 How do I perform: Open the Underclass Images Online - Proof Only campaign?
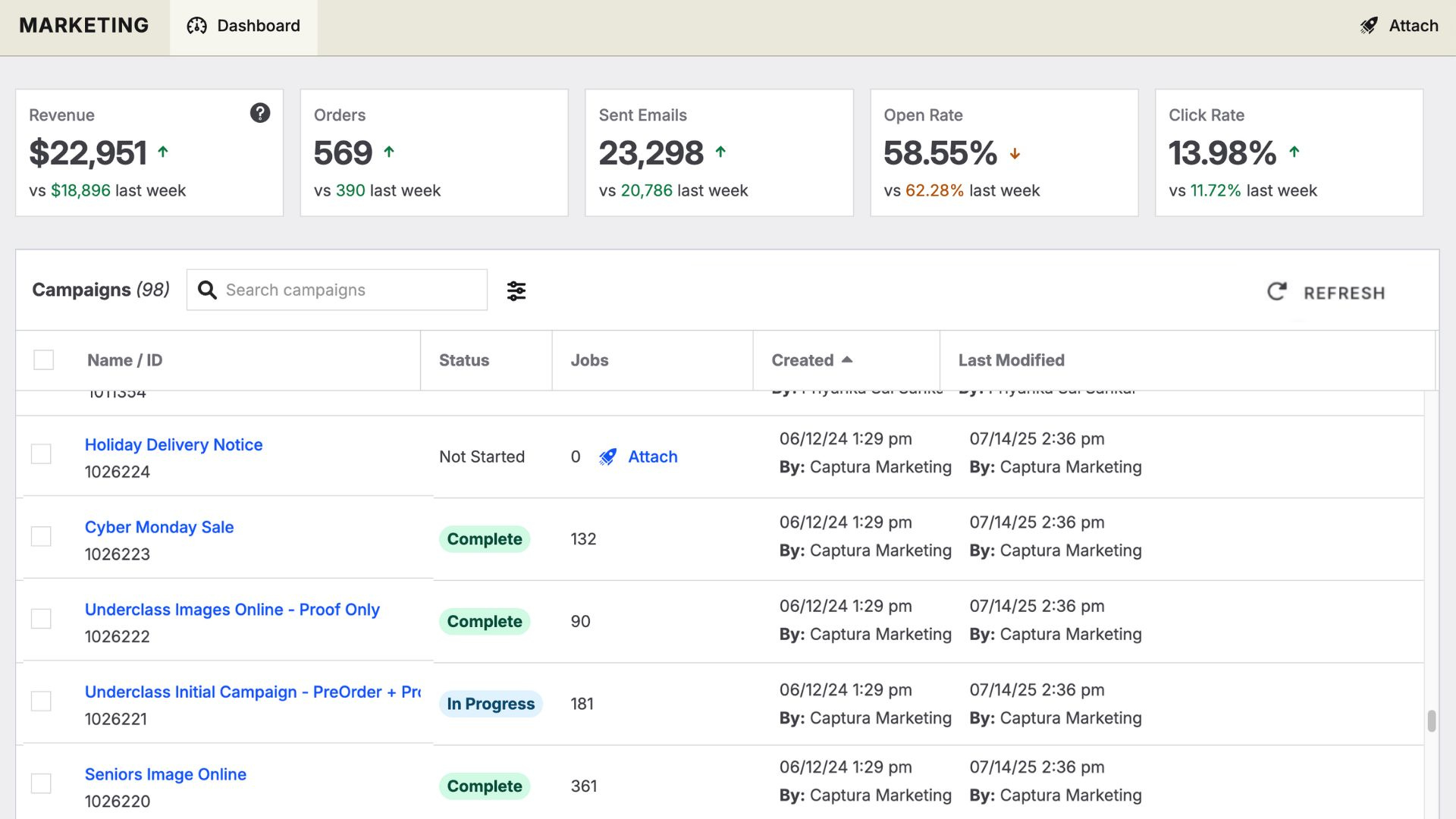pyautogui.click(x=232, y=610)
